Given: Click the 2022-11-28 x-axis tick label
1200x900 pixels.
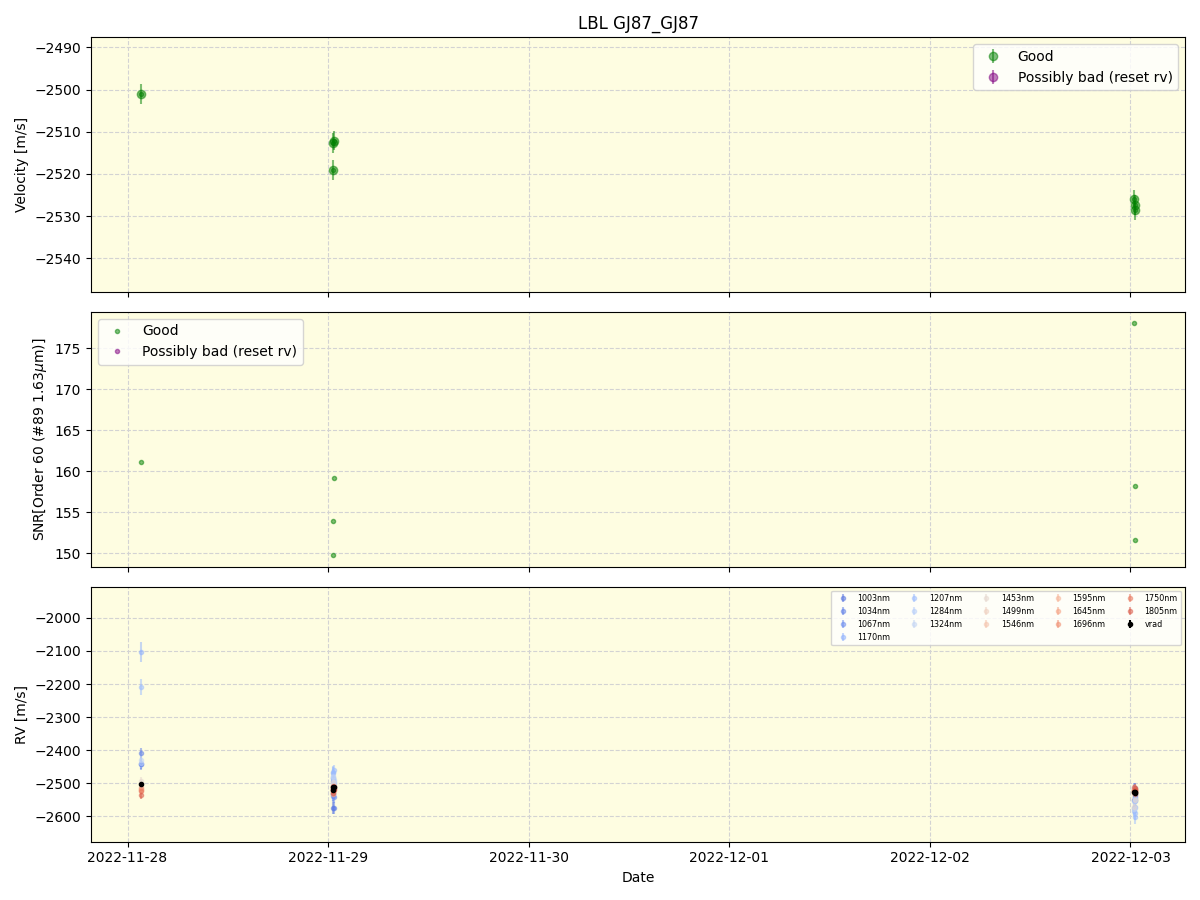Looking at the screenshot, I should [x=128, y=857].
